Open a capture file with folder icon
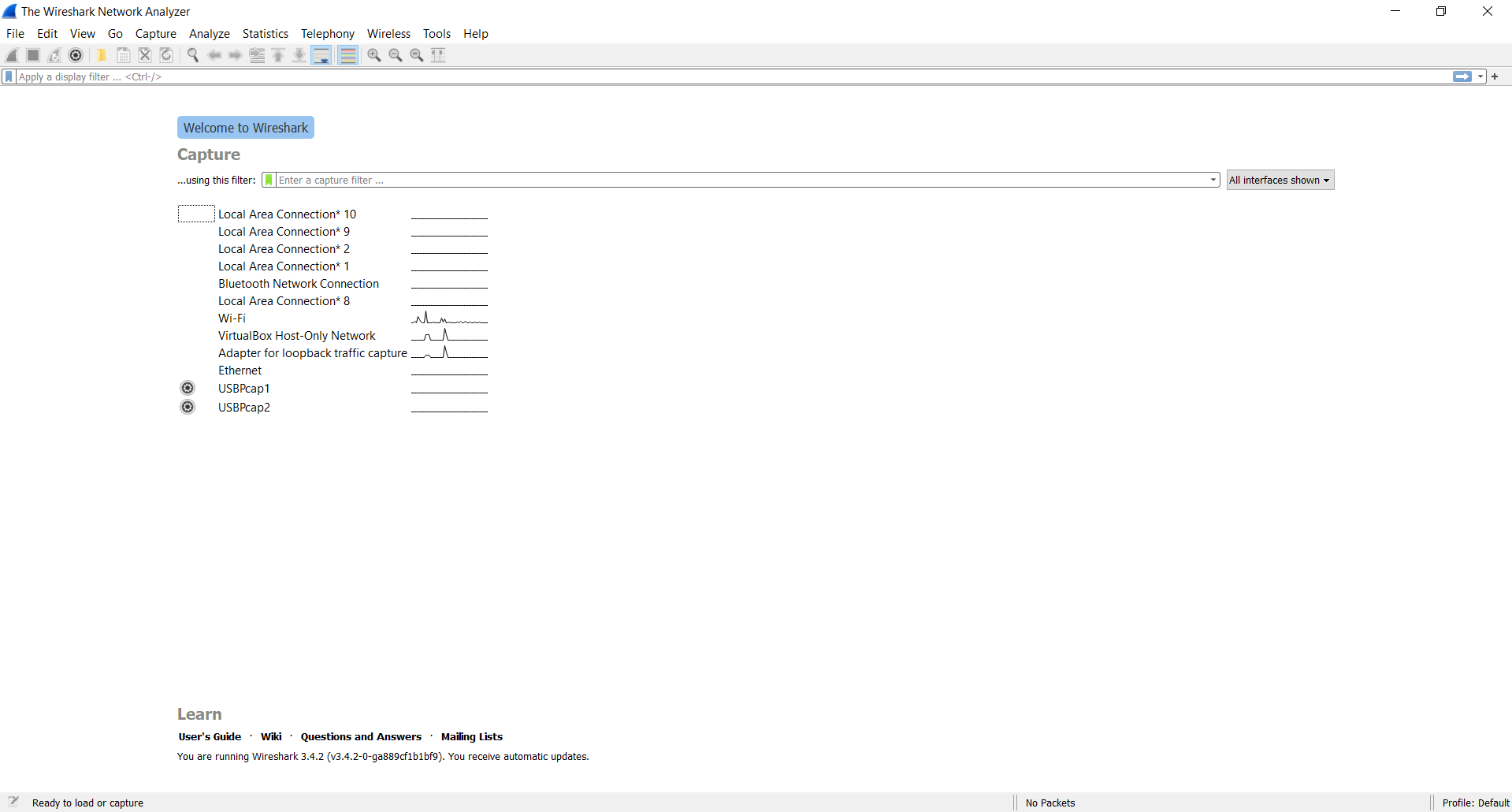Viewport: 1512px width, 812px height. (x=102, y=55)
